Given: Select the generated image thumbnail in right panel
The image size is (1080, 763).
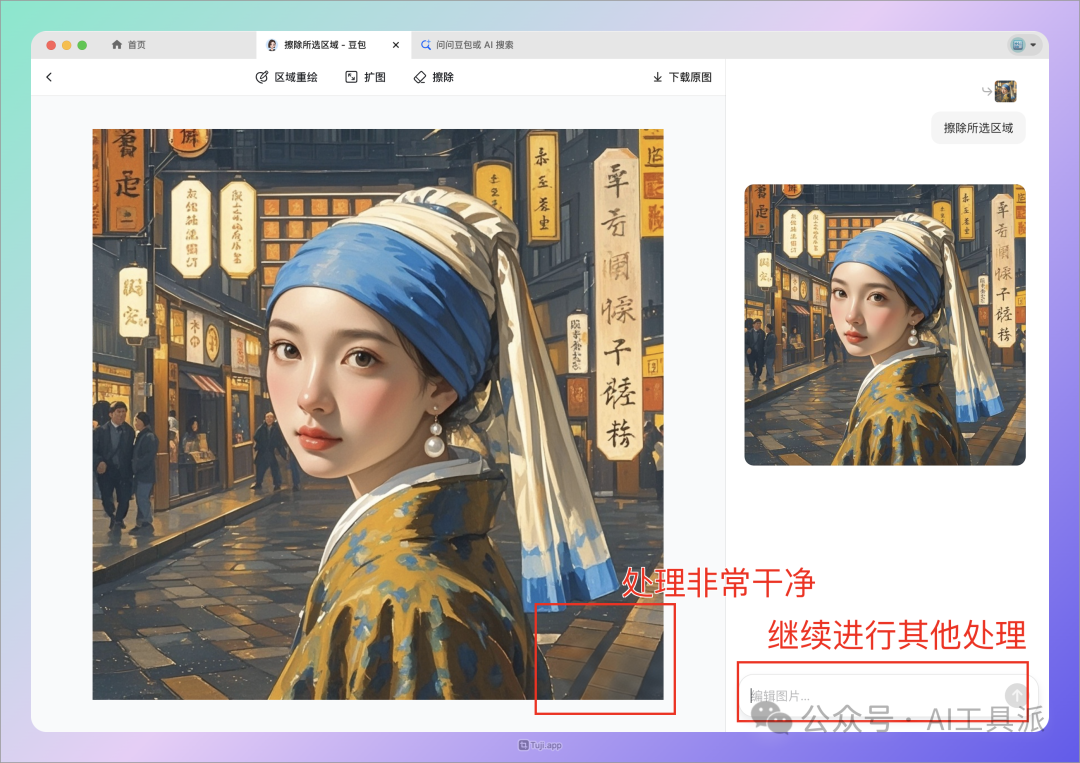Looking at the screenshot, I should coord(884,323).
